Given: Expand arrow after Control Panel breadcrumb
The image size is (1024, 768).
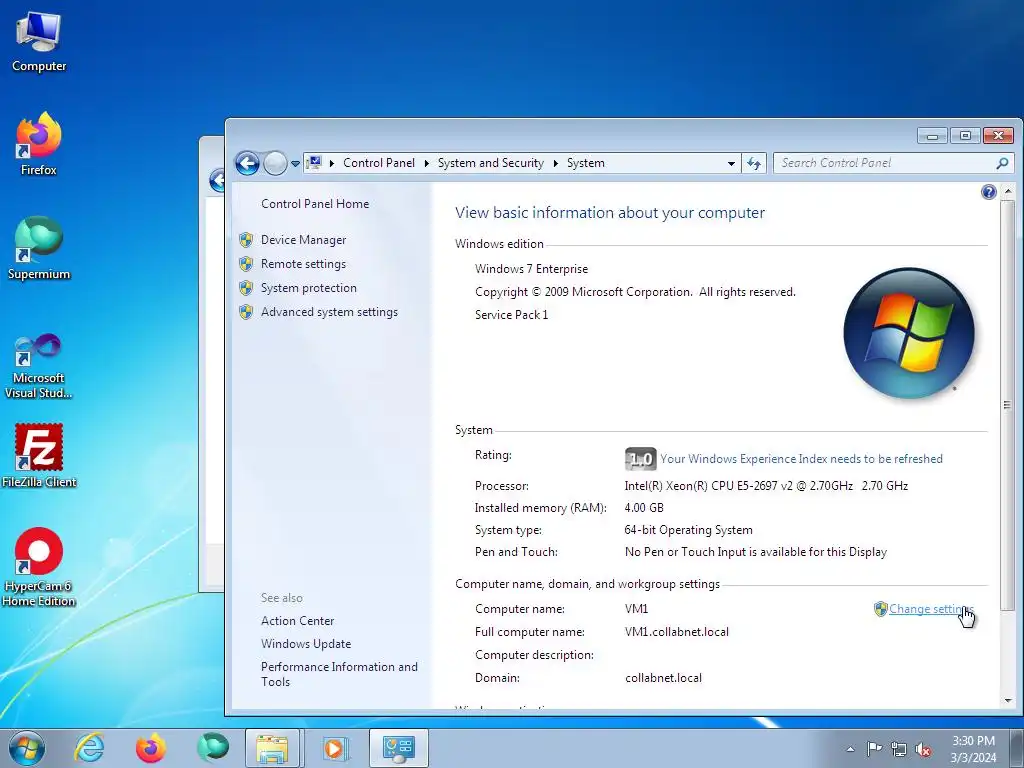Looking at the screenshot, I should pyautogui.click(x=426, y=163).
